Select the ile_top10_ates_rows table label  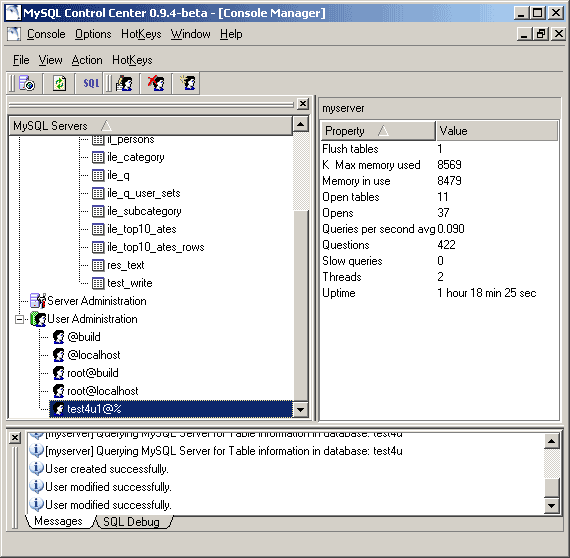pyautogui.click(x=156, y=247)
